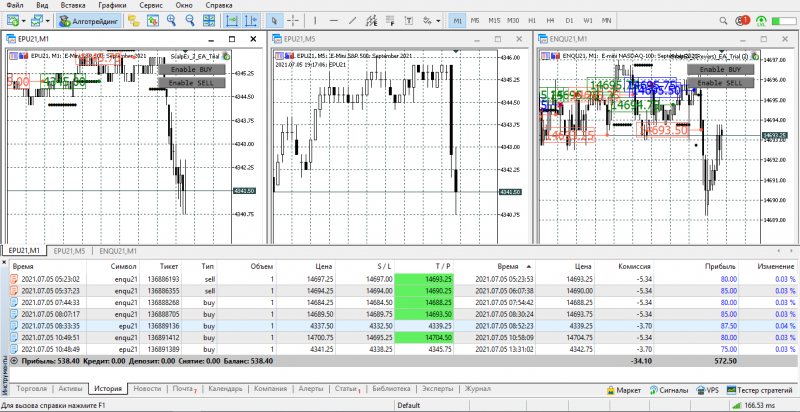Click the green connection level bar
Screen dimensions: 800x412
[783, 21]
